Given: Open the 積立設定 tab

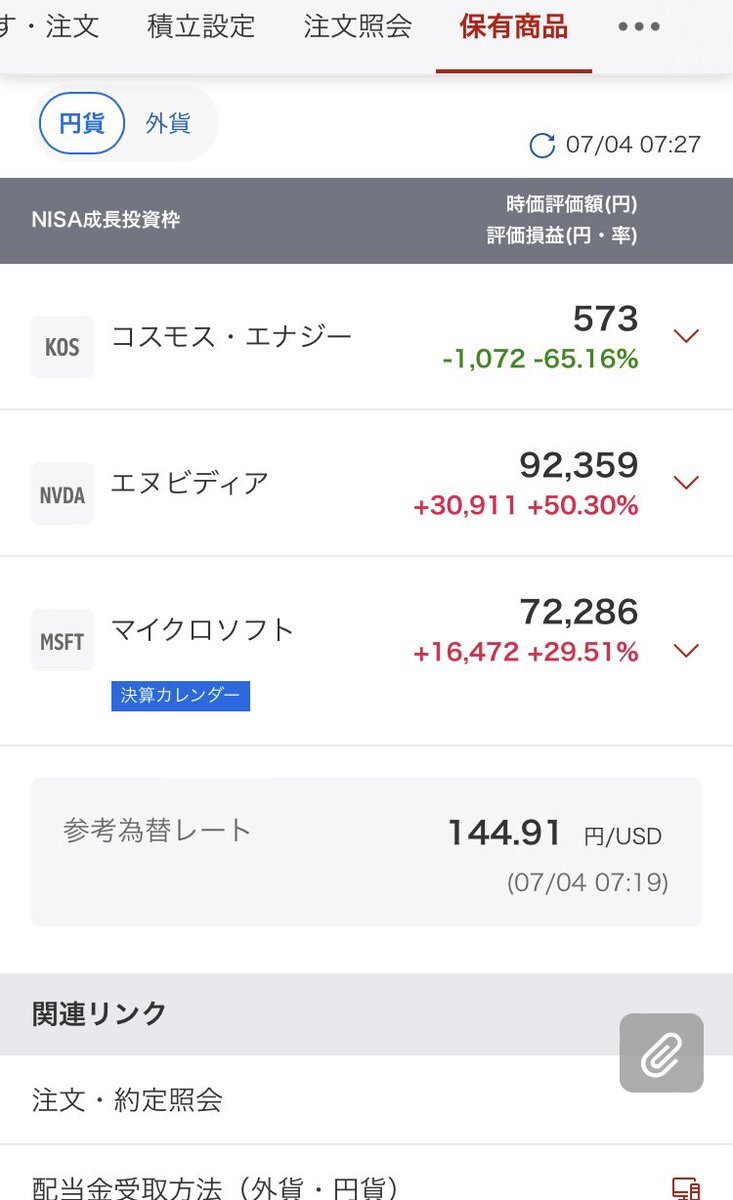Looking at the screenshot, I should (201, 27).
